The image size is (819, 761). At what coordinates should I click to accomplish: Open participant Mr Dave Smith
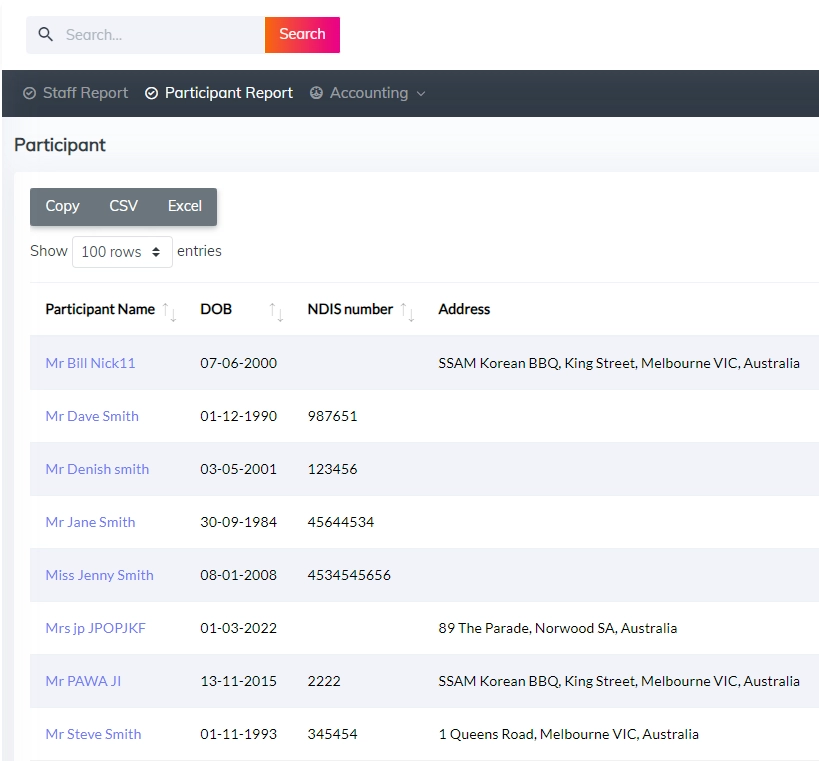point(92,416)
